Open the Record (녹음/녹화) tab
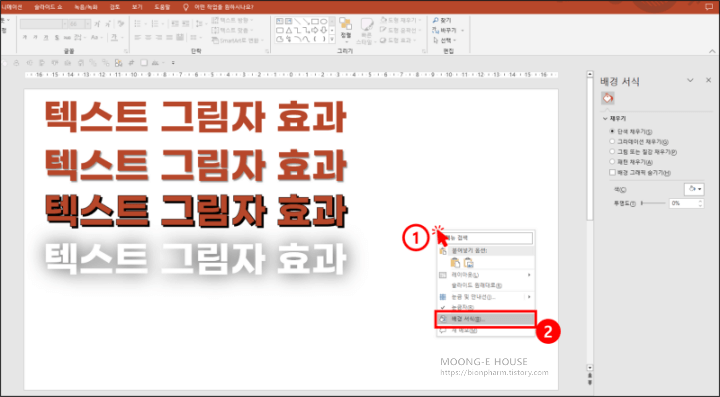The height and width of the screenshot is (397, 720). 86,7
